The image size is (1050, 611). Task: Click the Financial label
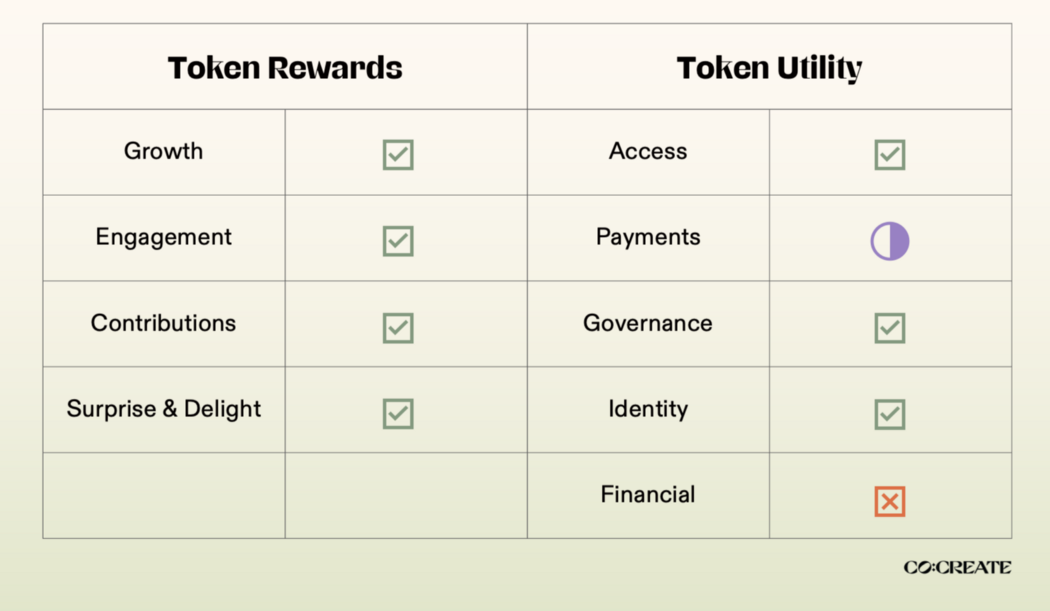click(x=648, y=494)
